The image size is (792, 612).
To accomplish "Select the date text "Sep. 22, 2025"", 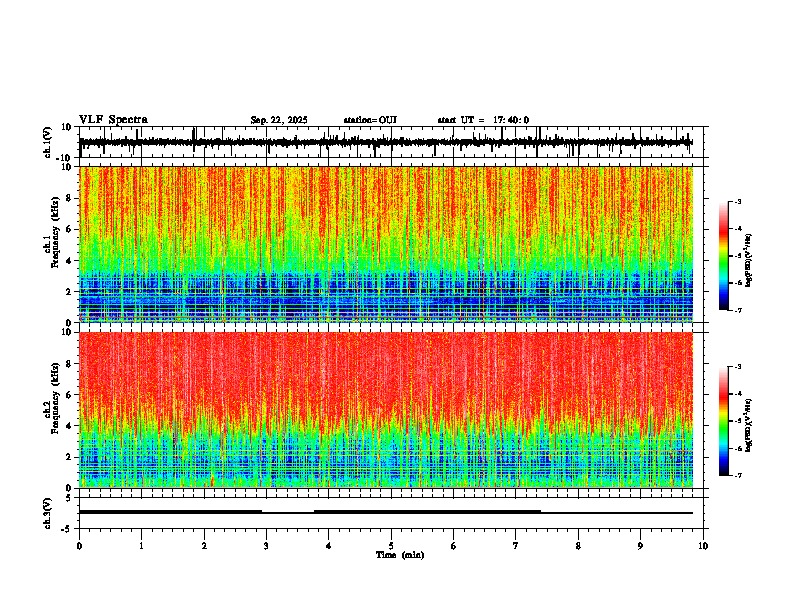I will coord(279,120).
